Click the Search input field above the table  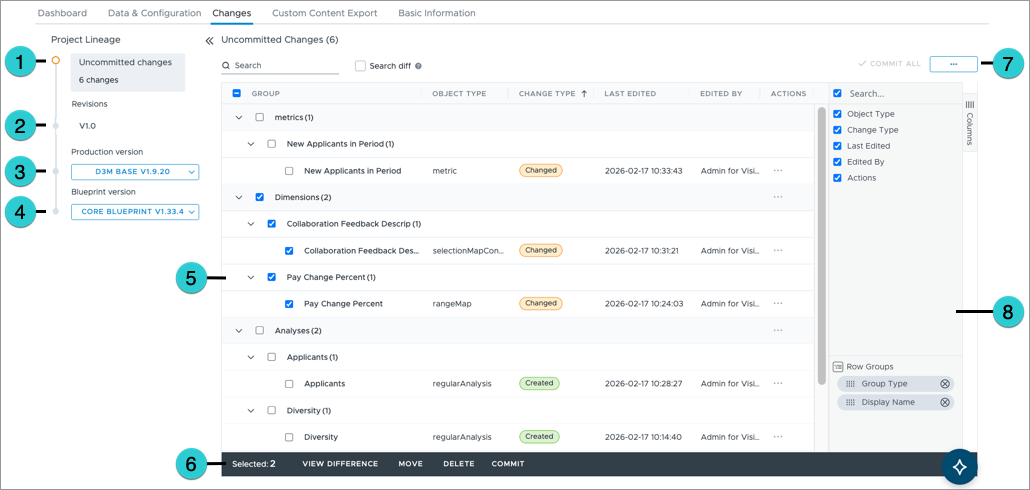click(x=280, y=66)
